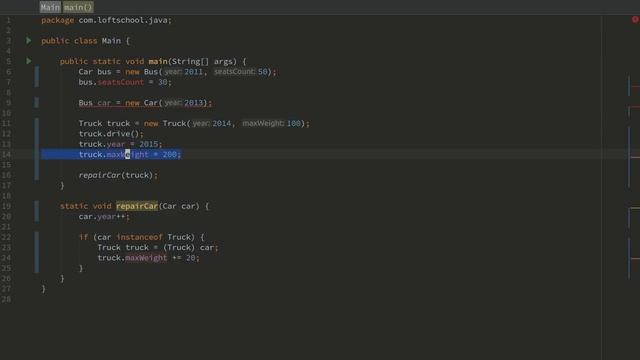Image resolution: width=640 pixels, height=360 pixels.
Task: Click line number 14 in gutter
Action: pyautogui.click(x=7, y=154)
